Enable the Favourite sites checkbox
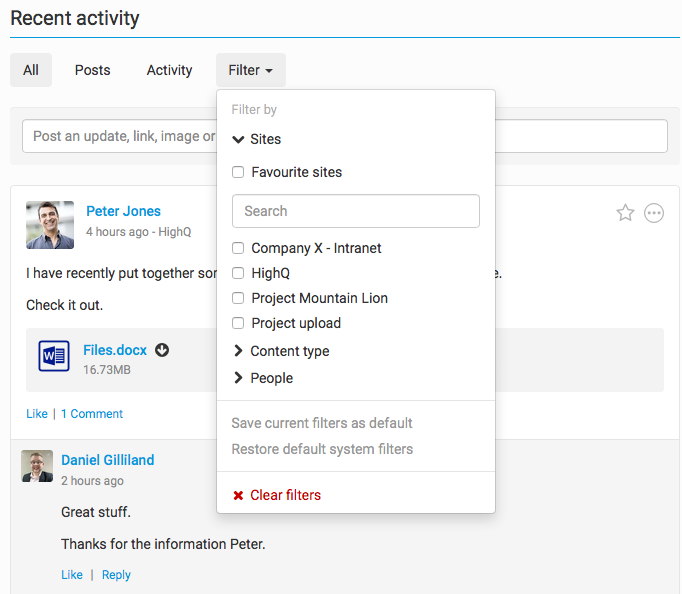Viewport: 682px width, 594px height. click(x=238, y=172)
